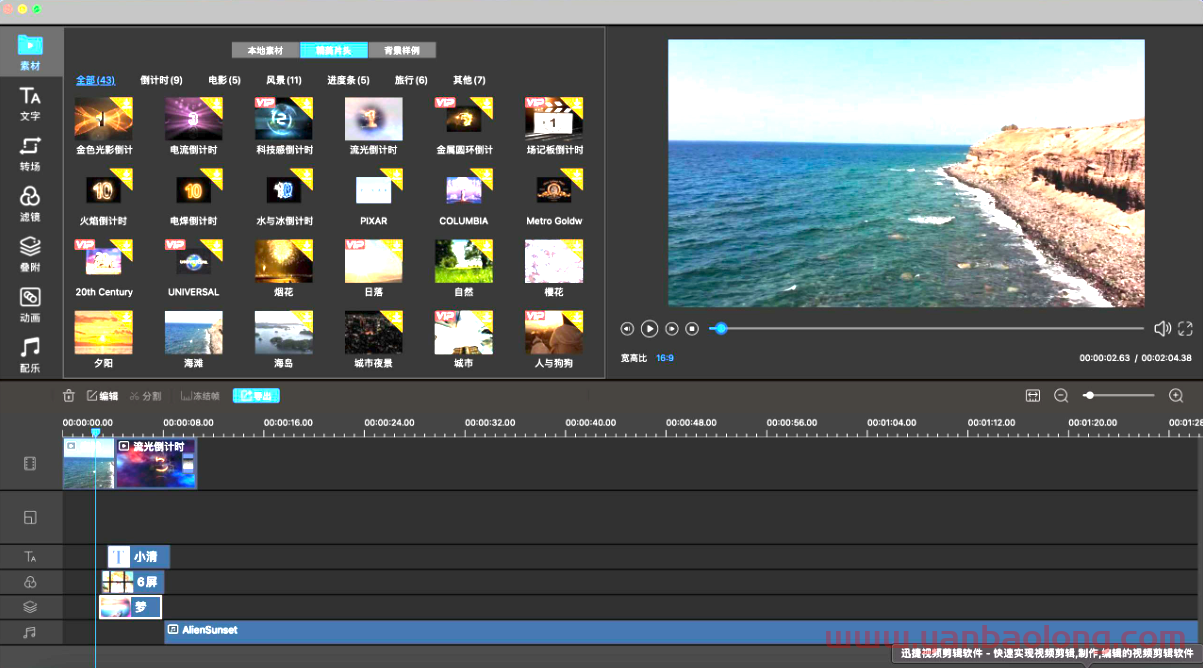Open the 配乐 music panel
Image resolution: width=1203 pixels, height=668 pixels.
click(x=30, y=354)
